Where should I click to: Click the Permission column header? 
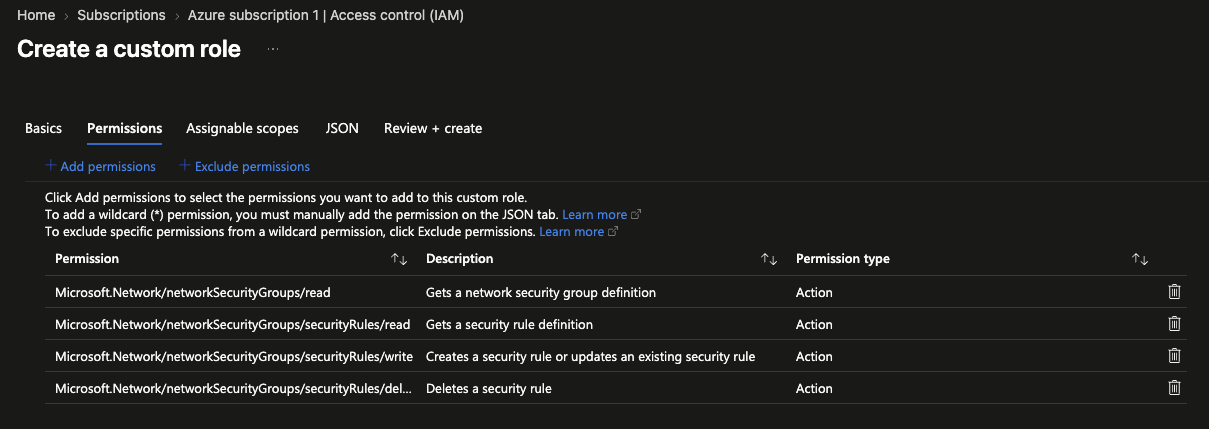click(x=87, y=259)
